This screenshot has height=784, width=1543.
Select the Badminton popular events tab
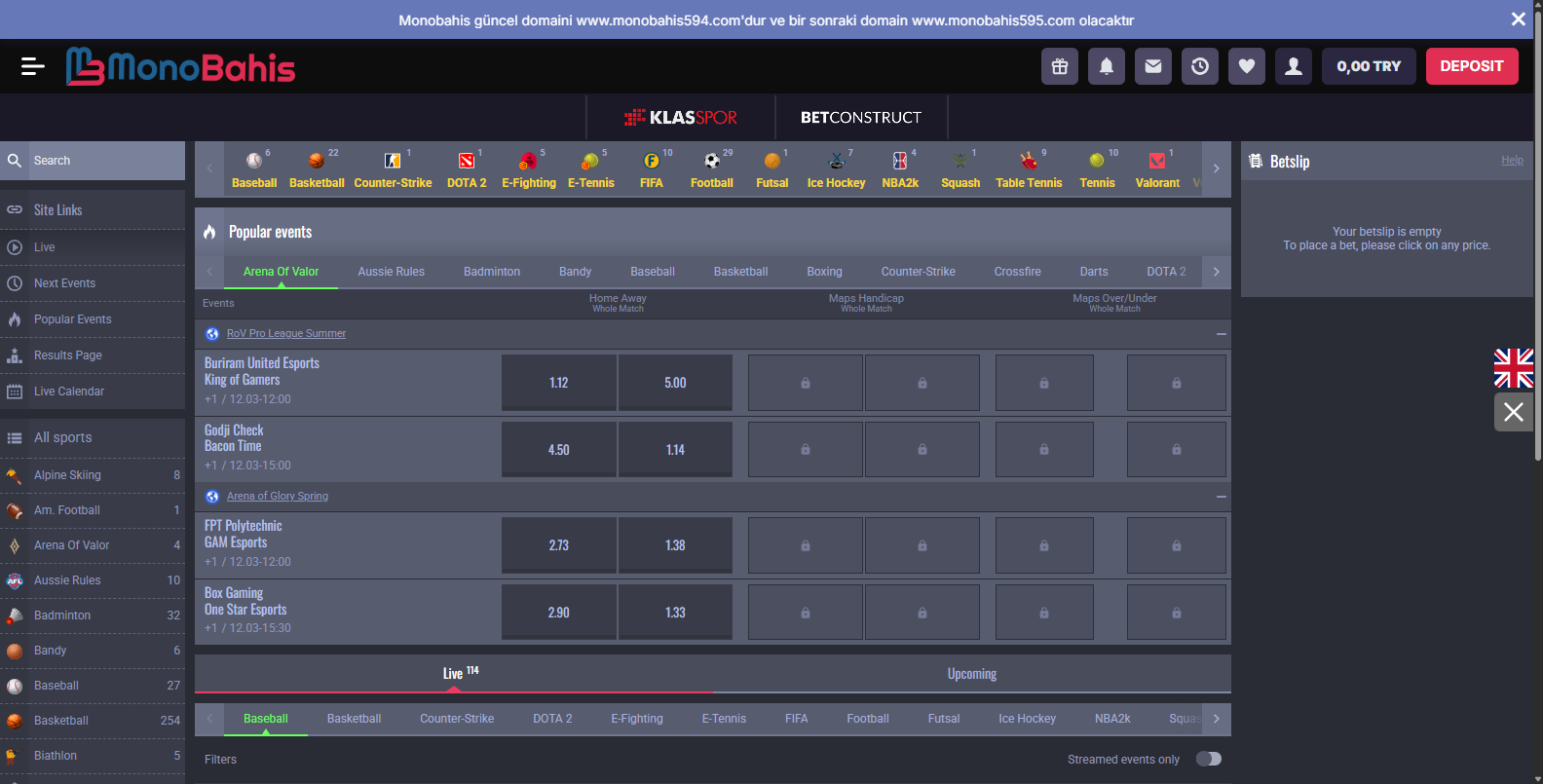491,272
